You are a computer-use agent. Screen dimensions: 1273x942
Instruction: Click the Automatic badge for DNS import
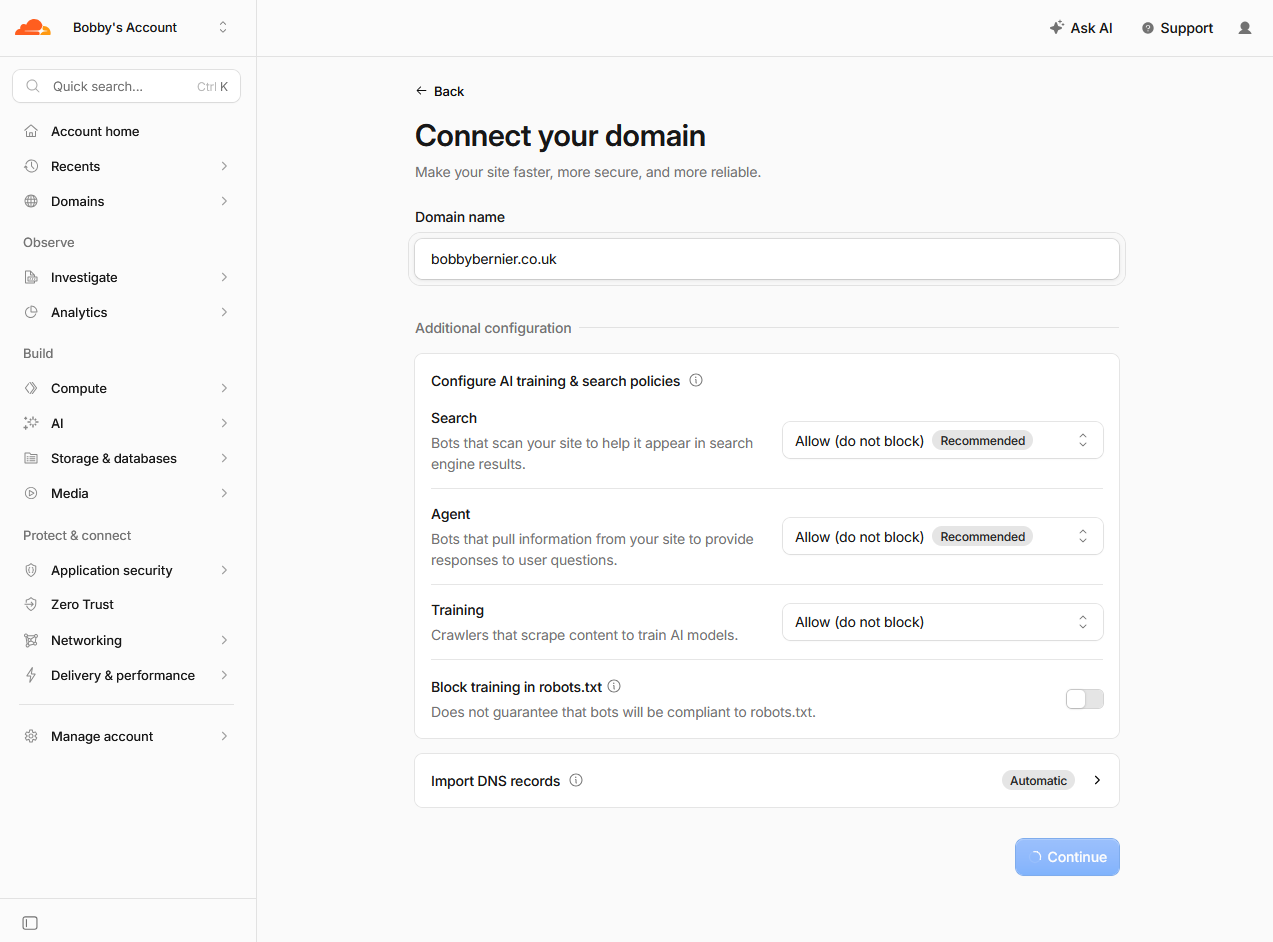(x=1038, y=780)
